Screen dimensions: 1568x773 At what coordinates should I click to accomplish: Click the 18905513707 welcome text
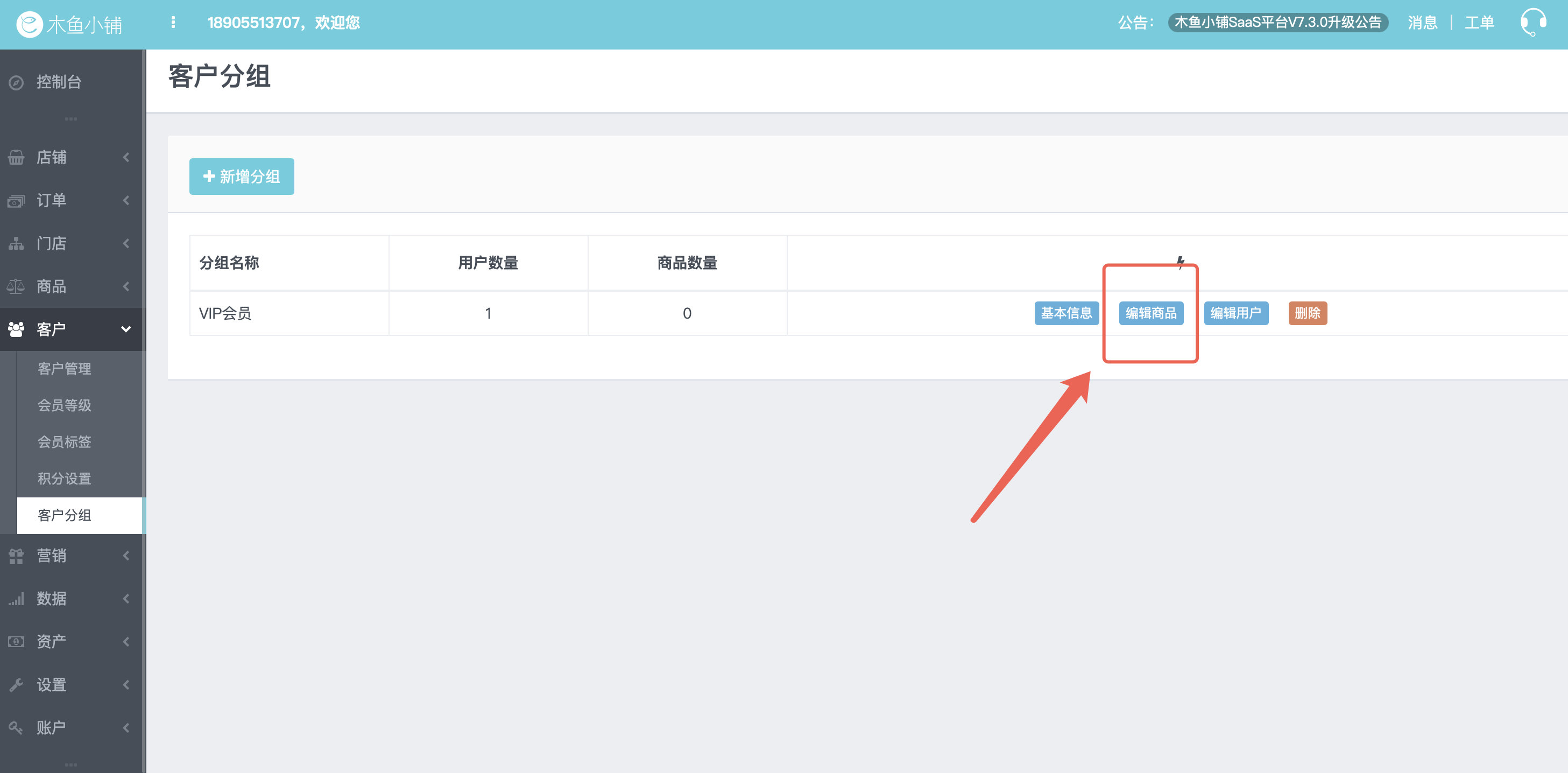point(284,23)
